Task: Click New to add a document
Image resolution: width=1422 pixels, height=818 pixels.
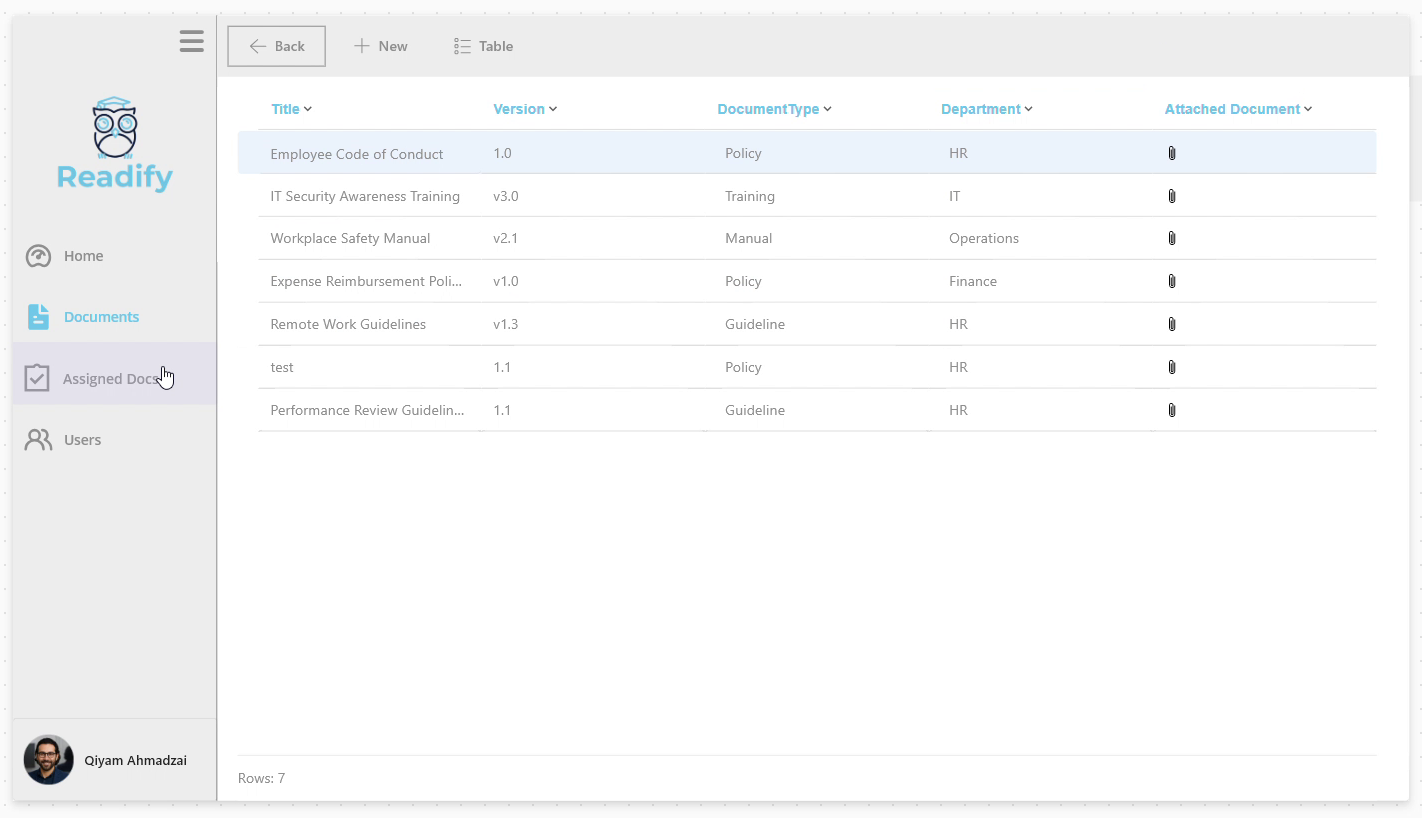Action: (381, 46)
